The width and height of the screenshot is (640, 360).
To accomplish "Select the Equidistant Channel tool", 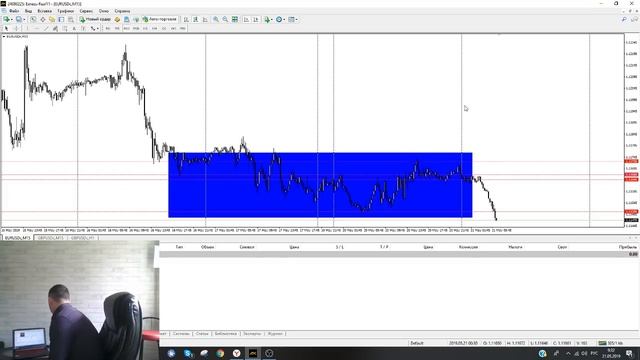I will [56, 29].
